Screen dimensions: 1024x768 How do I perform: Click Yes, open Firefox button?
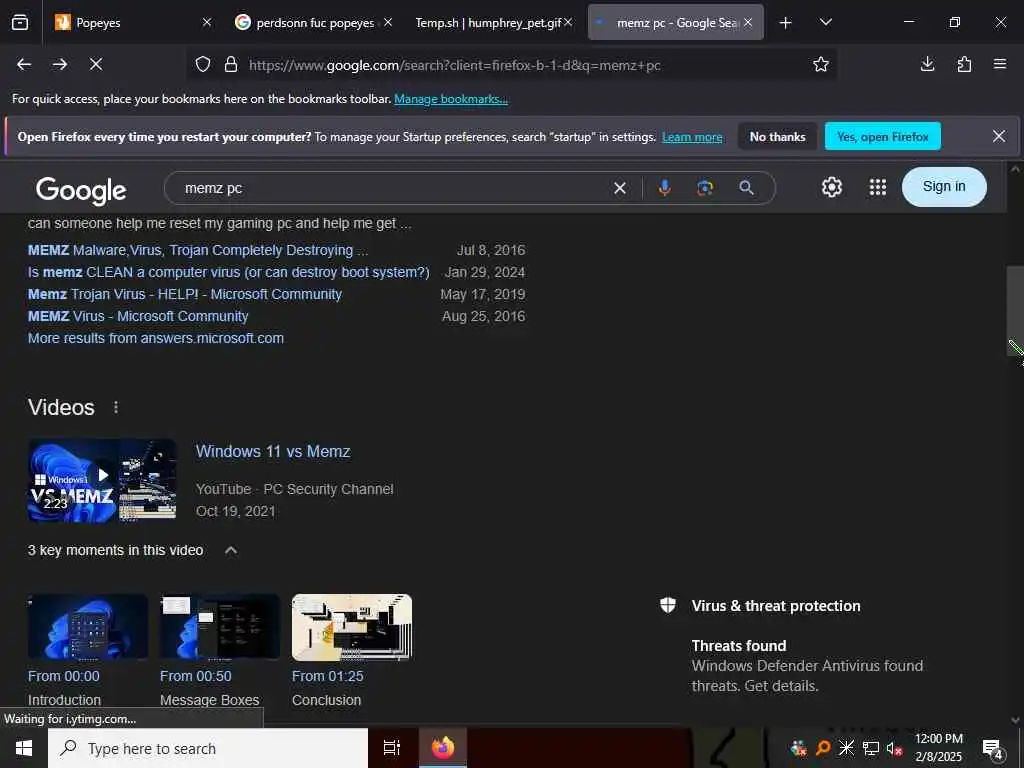(882, 136)
